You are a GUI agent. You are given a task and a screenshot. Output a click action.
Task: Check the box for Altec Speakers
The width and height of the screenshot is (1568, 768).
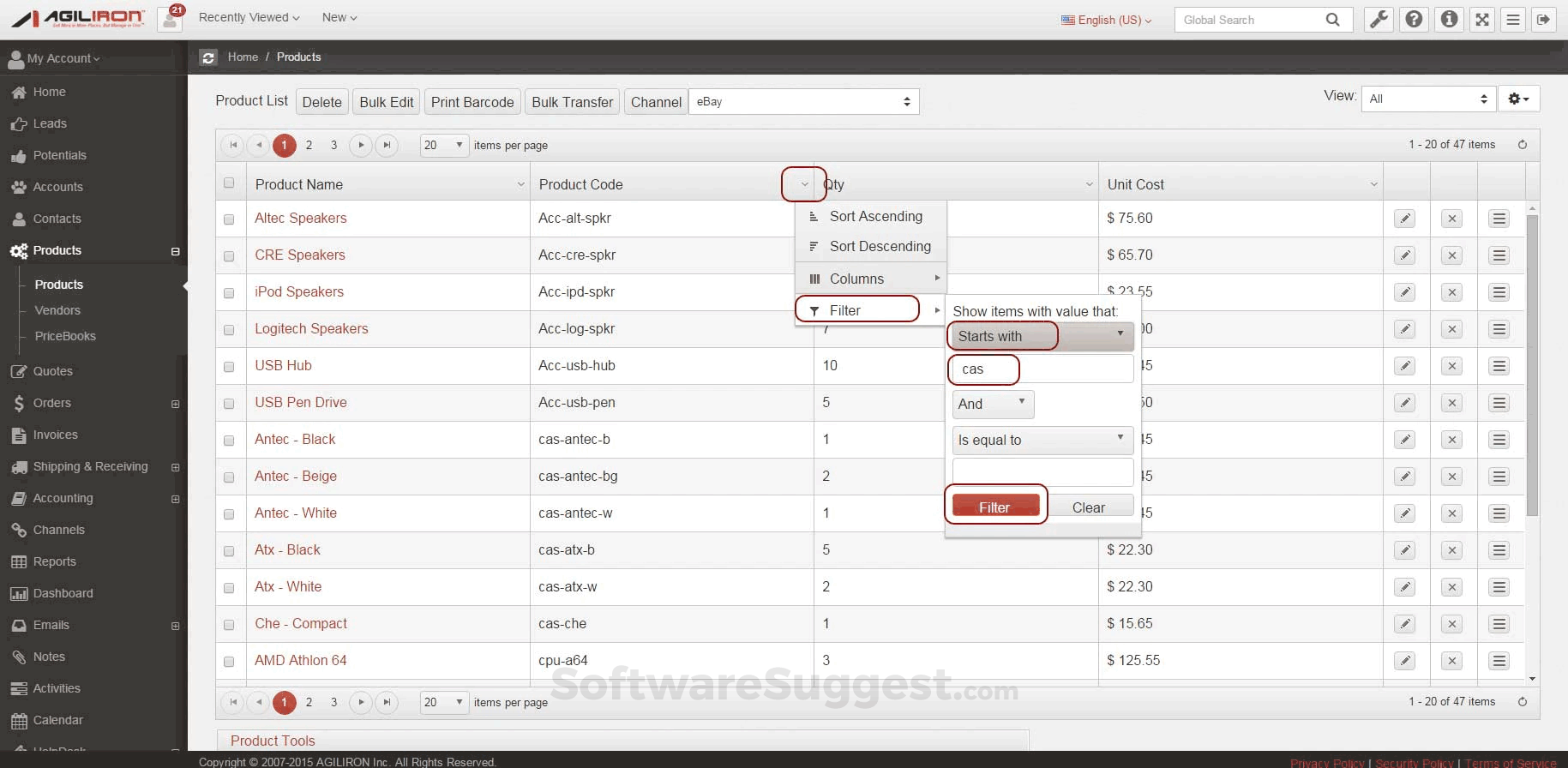point(229,219)
